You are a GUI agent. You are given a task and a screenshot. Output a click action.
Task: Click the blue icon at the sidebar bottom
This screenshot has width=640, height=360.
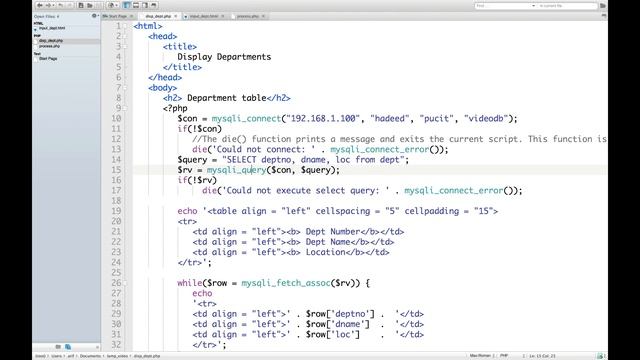[68, 347]
